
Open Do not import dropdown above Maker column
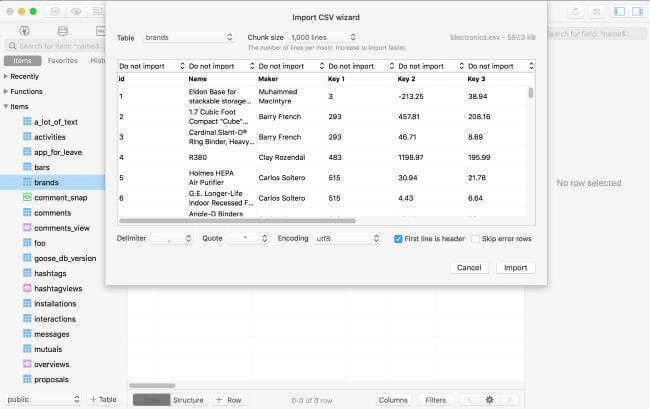click(x=291, y=66)
